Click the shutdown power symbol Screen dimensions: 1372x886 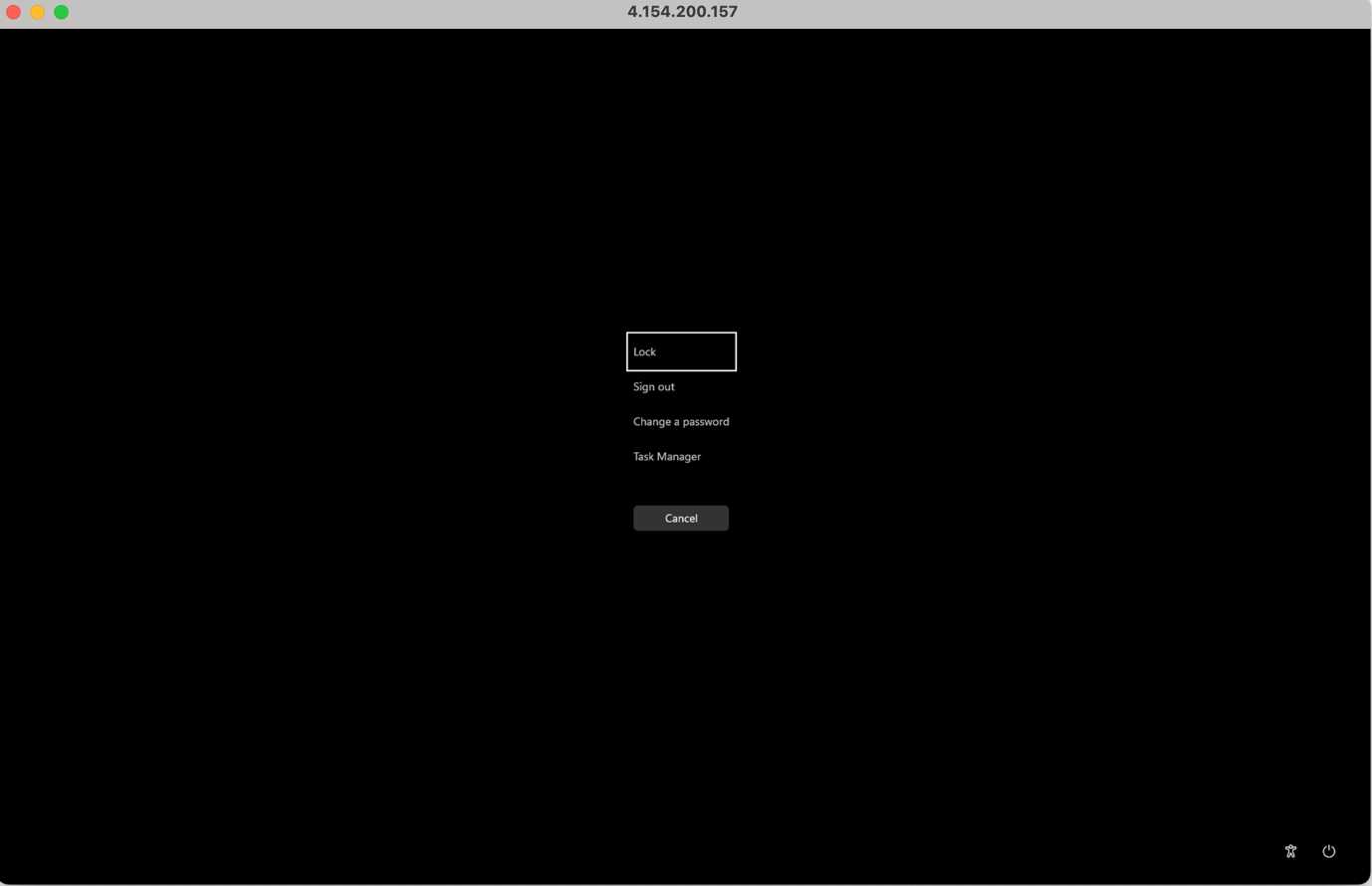[1328, 851]
